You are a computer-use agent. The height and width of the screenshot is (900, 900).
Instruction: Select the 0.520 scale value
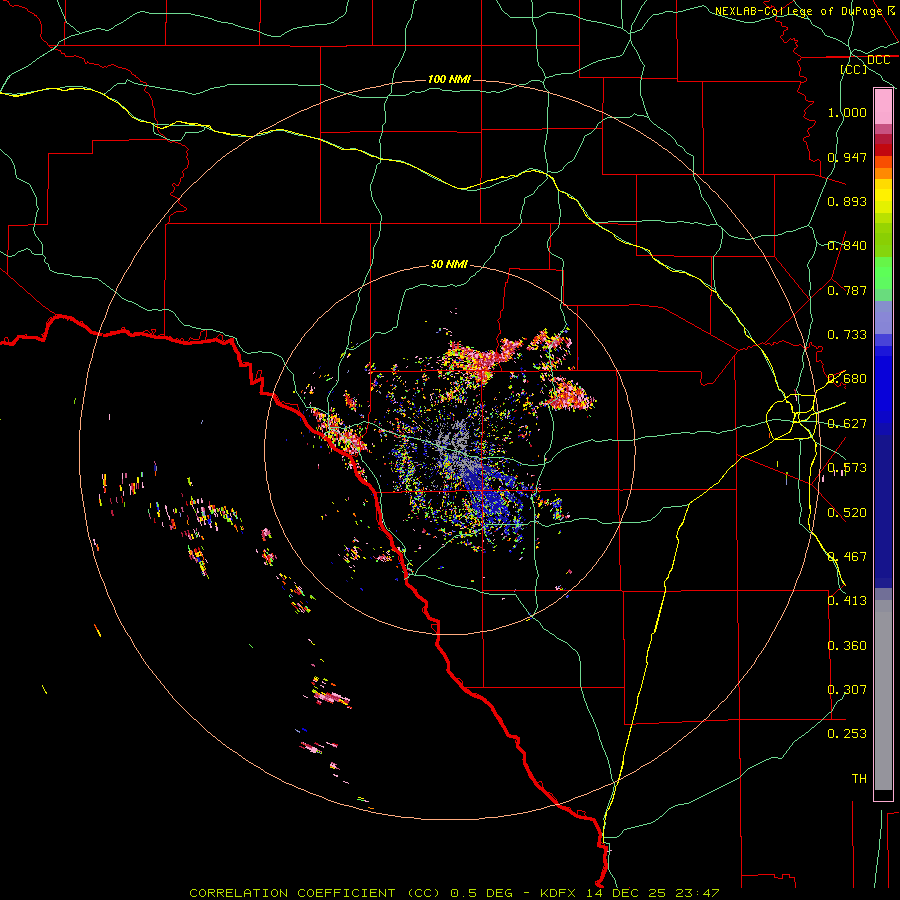(x=847, y=513)
